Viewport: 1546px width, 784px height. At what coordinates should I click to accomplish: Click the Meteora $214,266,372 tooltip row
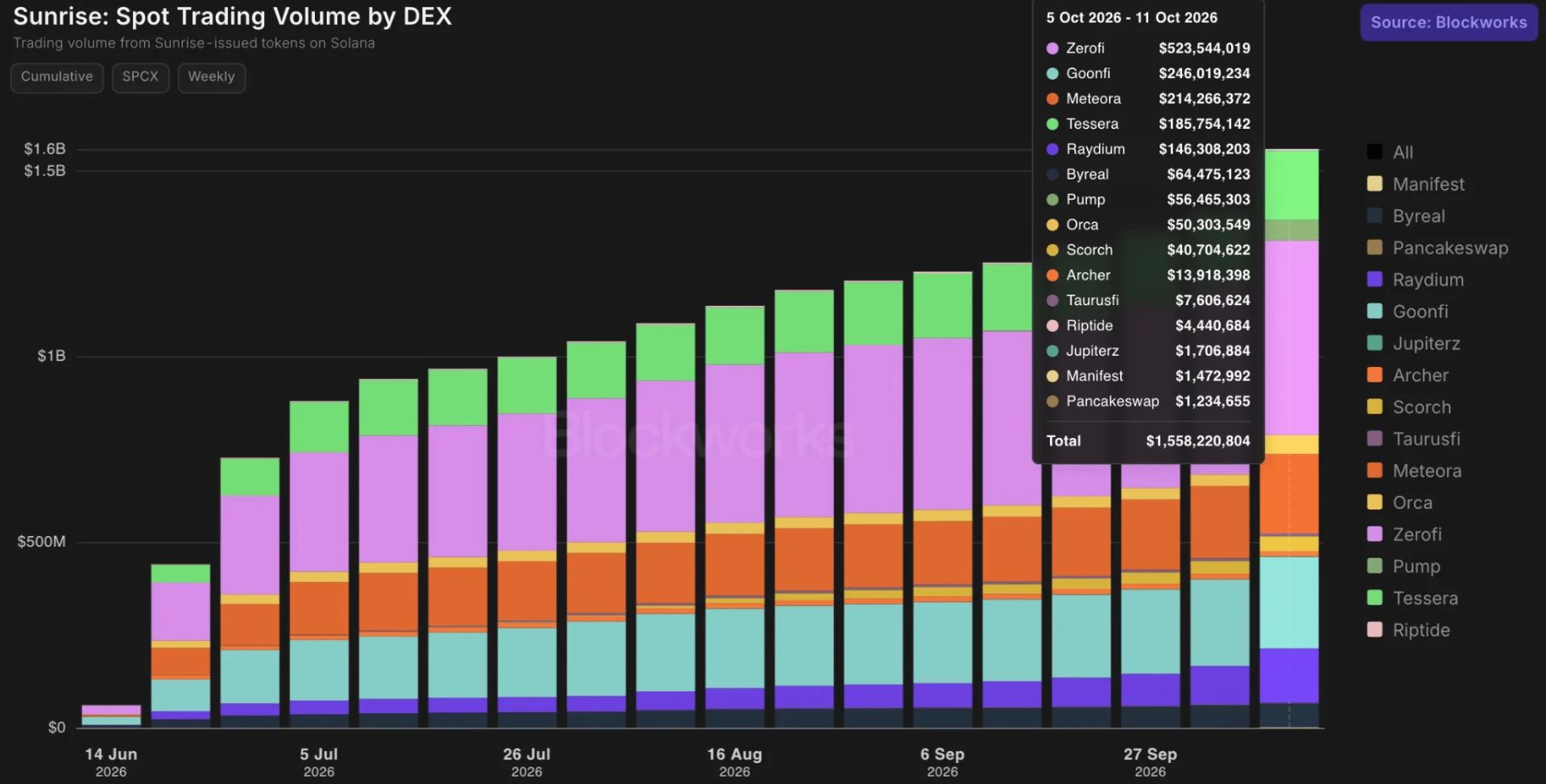pos(1148,99)
